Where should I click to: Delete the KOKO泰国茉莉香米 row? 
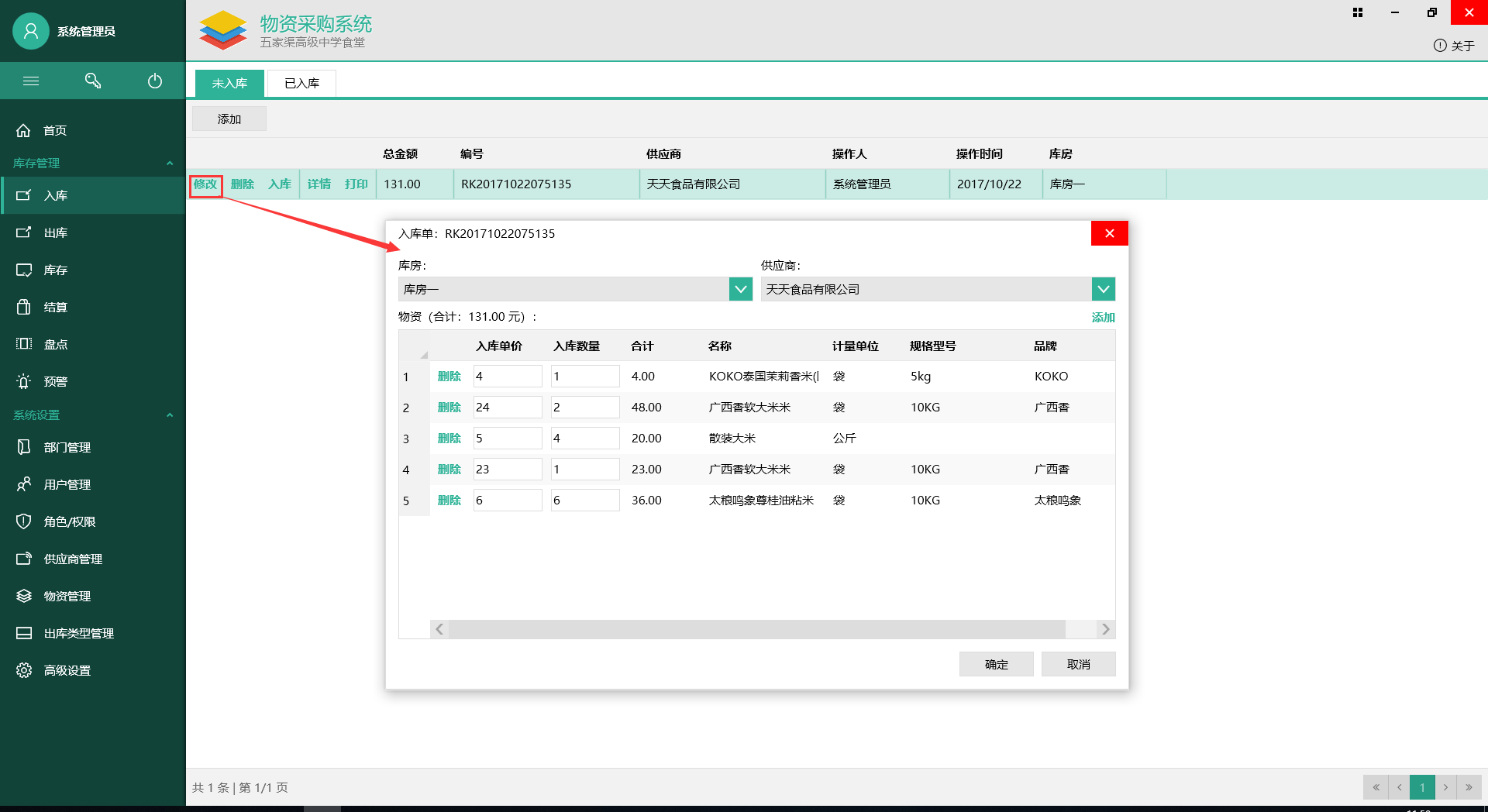tap(449, 376)
